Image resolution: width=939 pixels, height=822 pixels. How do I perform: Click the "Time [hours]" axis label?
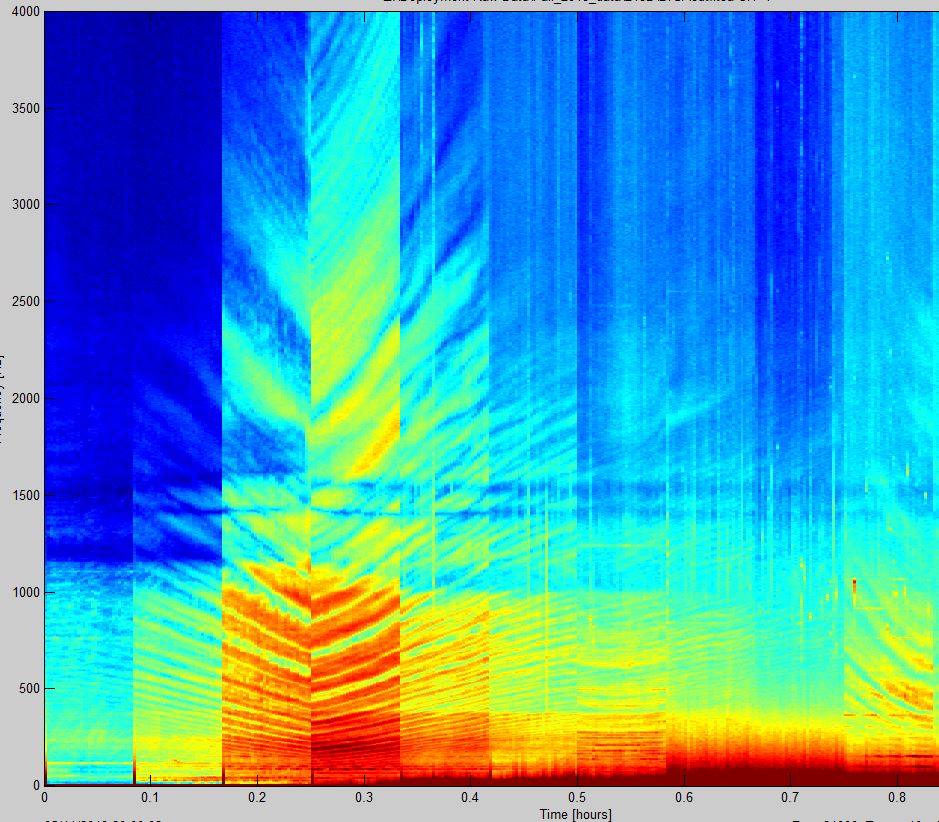(x=576, y=814)
